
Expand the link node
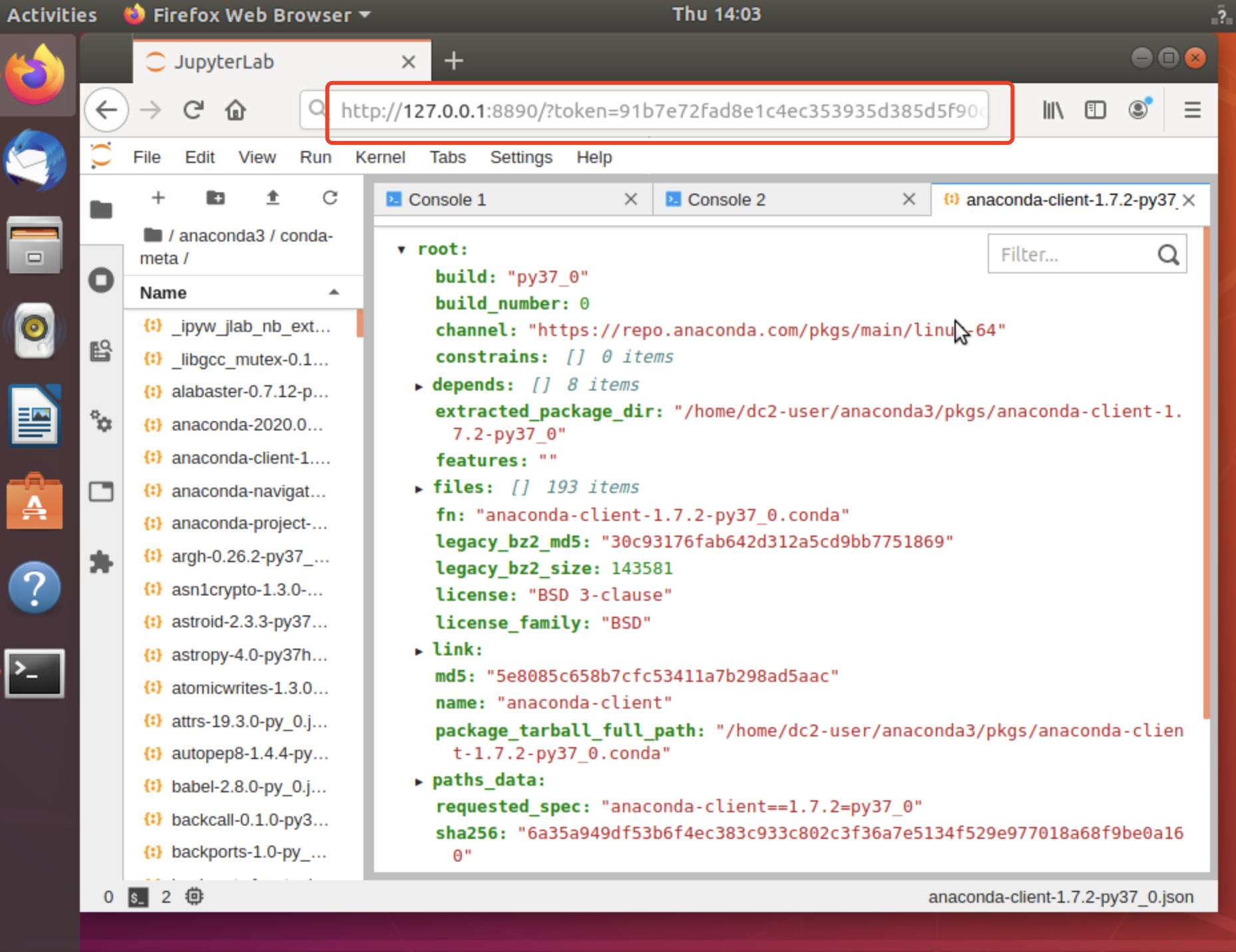tap(419, 651)
